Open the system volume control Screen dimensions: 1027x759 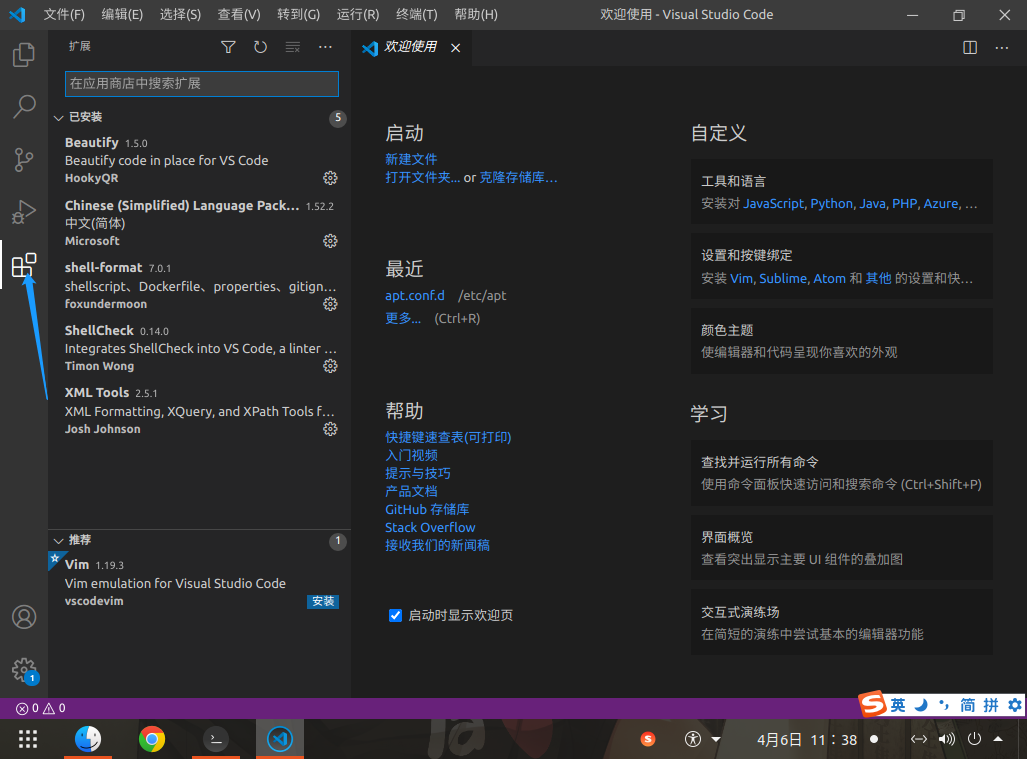coord(946,739)
